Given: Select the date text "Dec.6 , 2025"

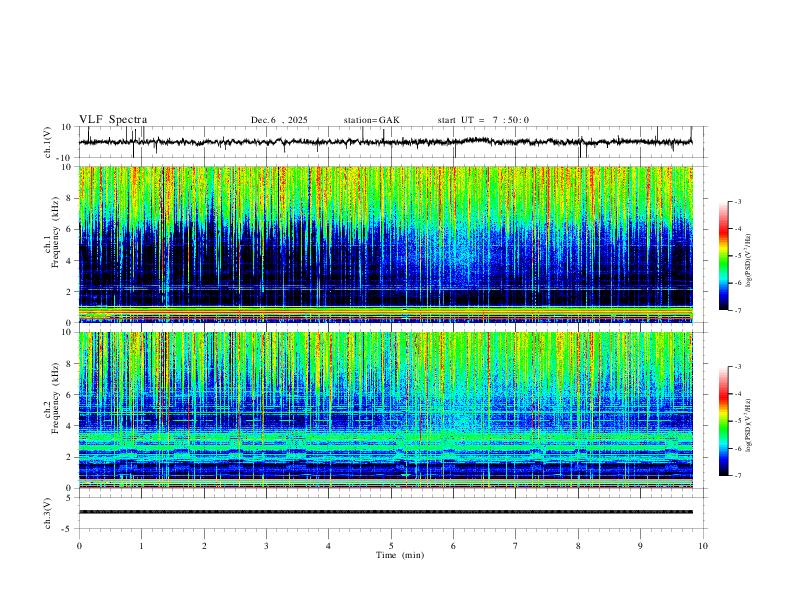Looking at the screenshot, I should pos(279,120).
